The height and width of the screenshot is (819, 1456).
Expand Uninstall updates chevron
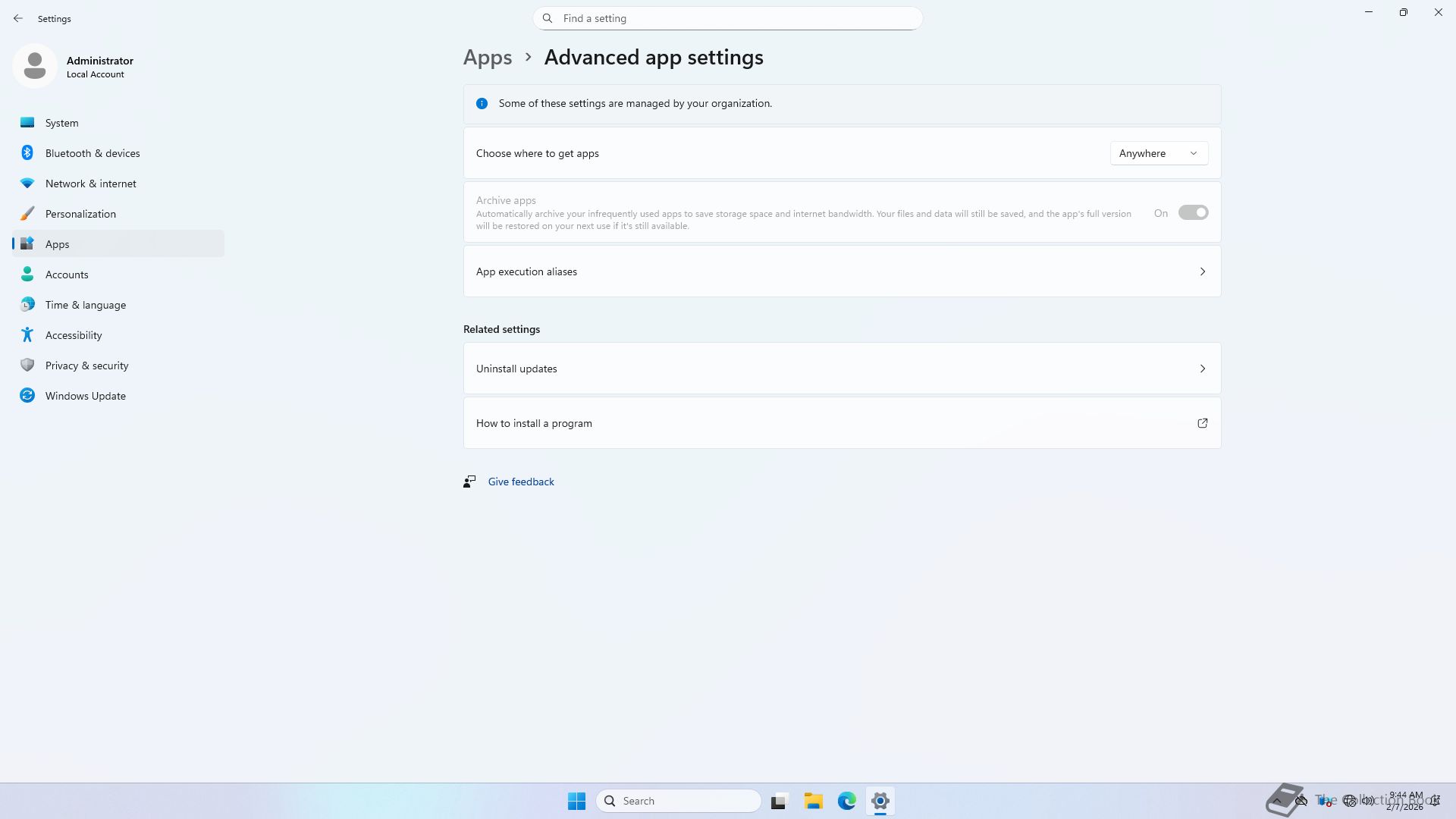click(x=1202, y=369)
